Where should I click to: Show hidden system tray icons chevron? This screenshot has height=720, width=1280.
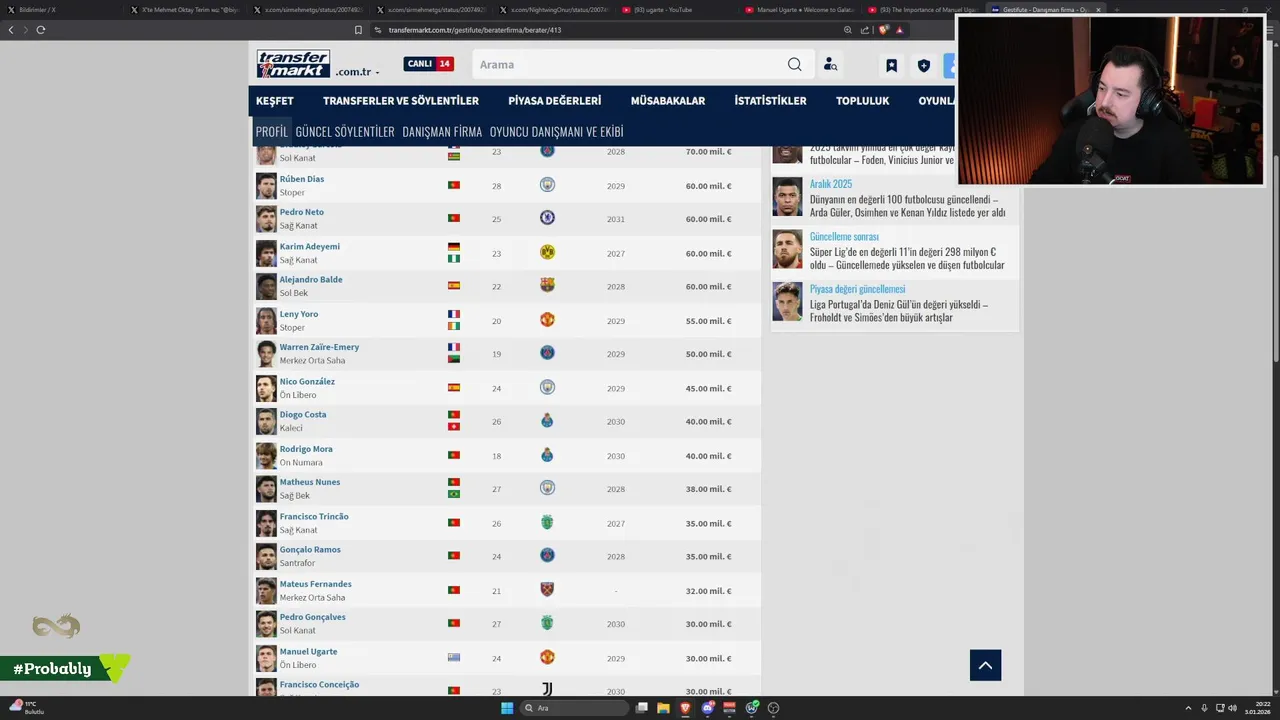click(1188, 708)
